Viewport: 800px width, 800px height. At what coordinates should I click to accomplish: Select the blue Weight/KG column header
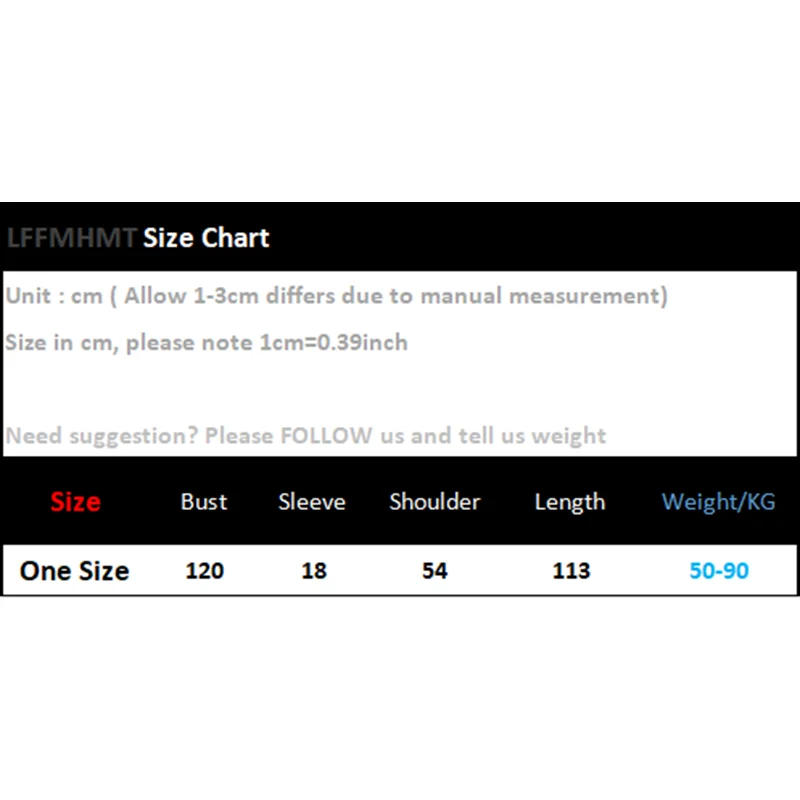tap(718, 502)
